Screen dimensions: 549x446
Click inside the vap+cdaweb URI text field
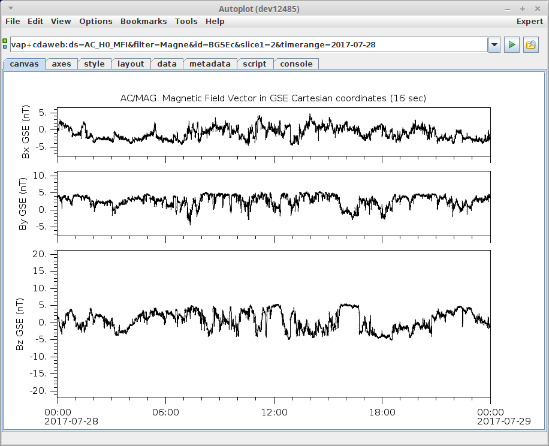(x=249, y=45)
